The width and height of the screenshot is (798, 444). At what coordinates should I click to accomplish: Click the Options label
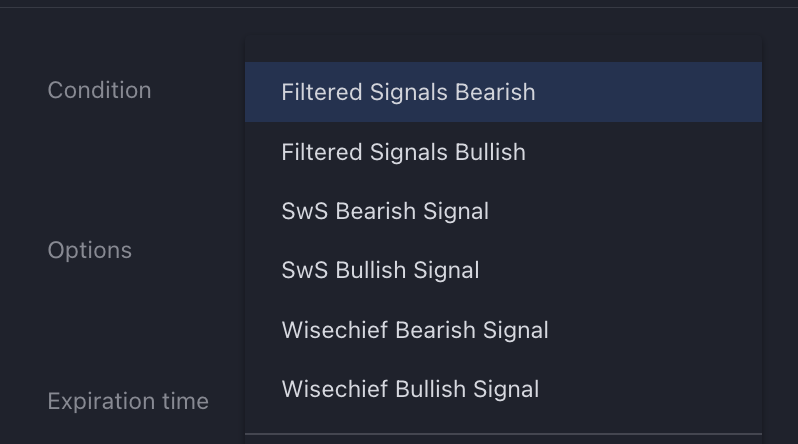point(89,250)
